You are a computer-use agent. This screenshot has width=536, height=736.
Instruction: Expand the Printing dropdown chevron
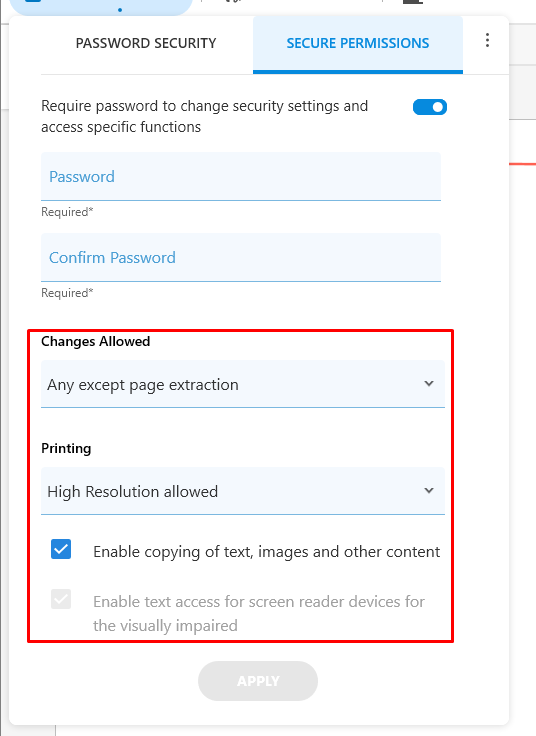429,491
